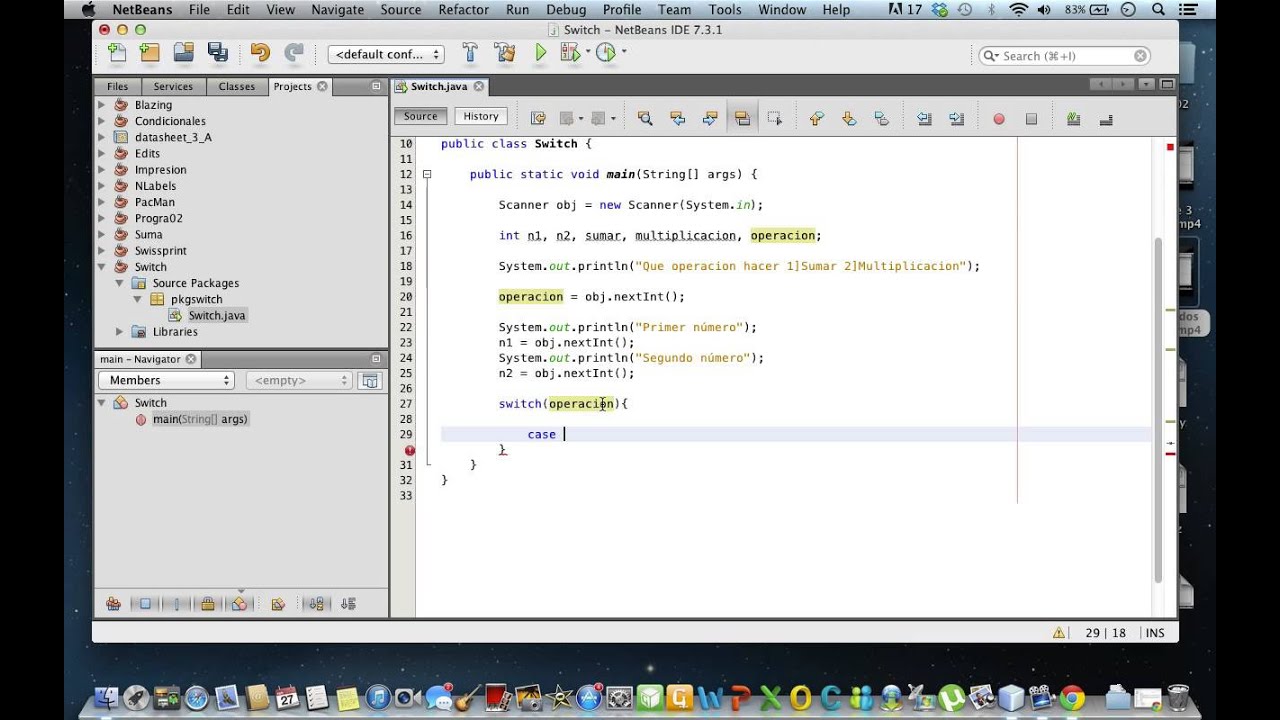The image size is (1280, 720).
Task: Click the Source view button
Action: [x=420, y=116]
